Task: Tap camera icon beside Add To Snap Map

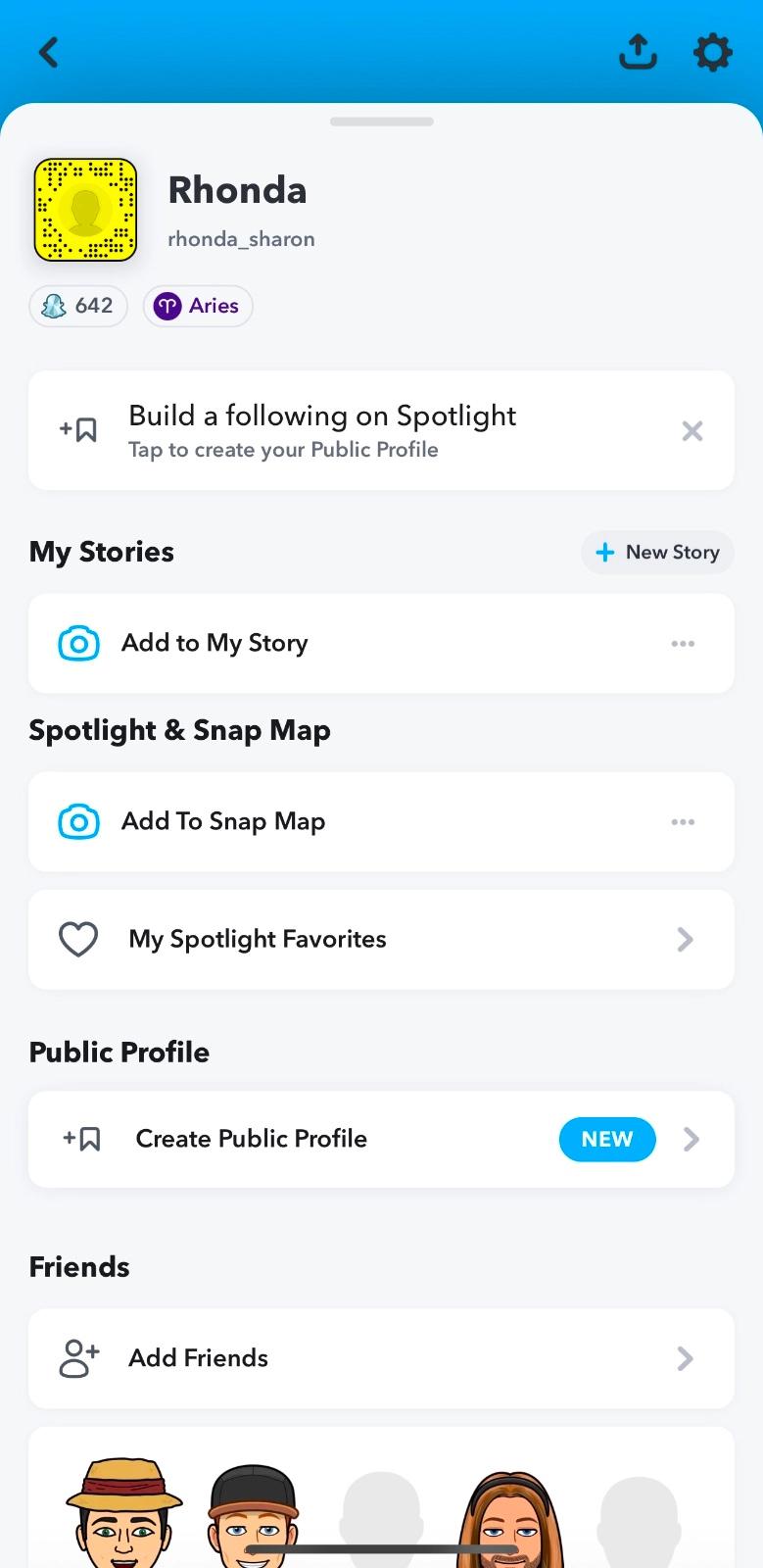Action: pyautogui.click(x=79, y=822)
